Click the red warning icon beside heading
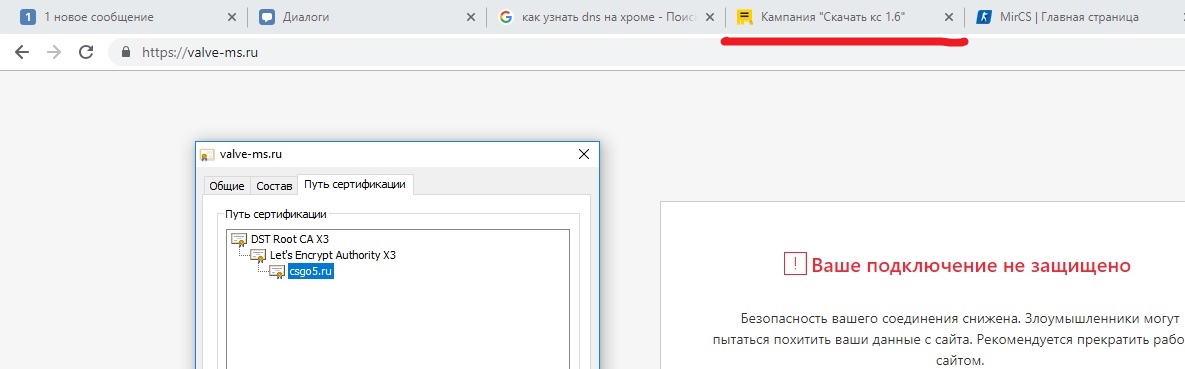This screenshot has height=369, width=1185. pyautogui.click(x=795, y=265)
